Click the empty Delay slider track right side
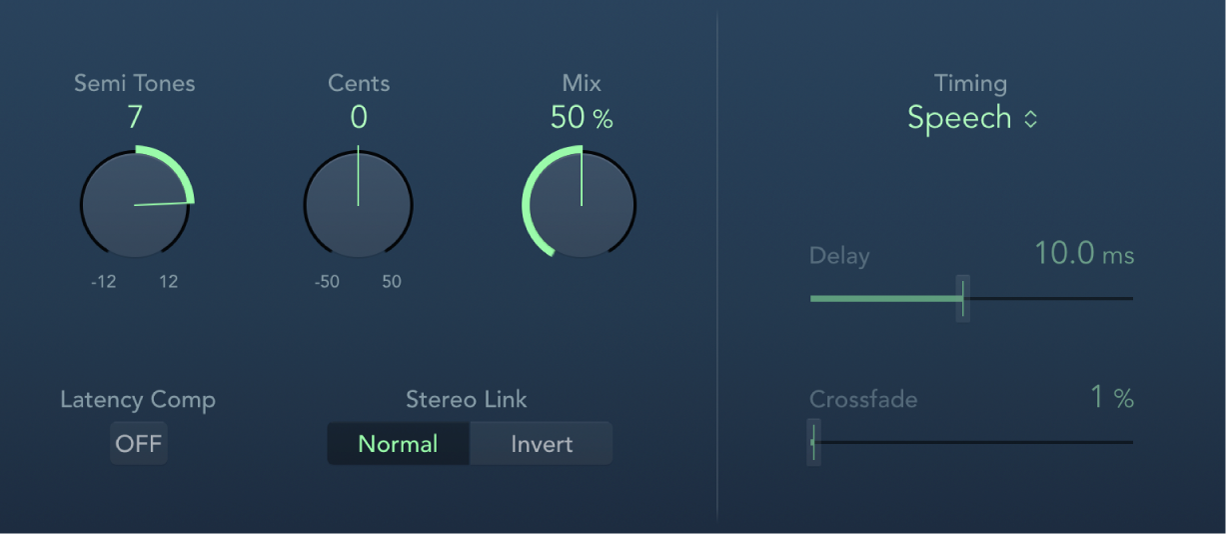Image resolution: width=1226 pixels, height=535 pixels. pyautogui.click(x=1050, y=298)
